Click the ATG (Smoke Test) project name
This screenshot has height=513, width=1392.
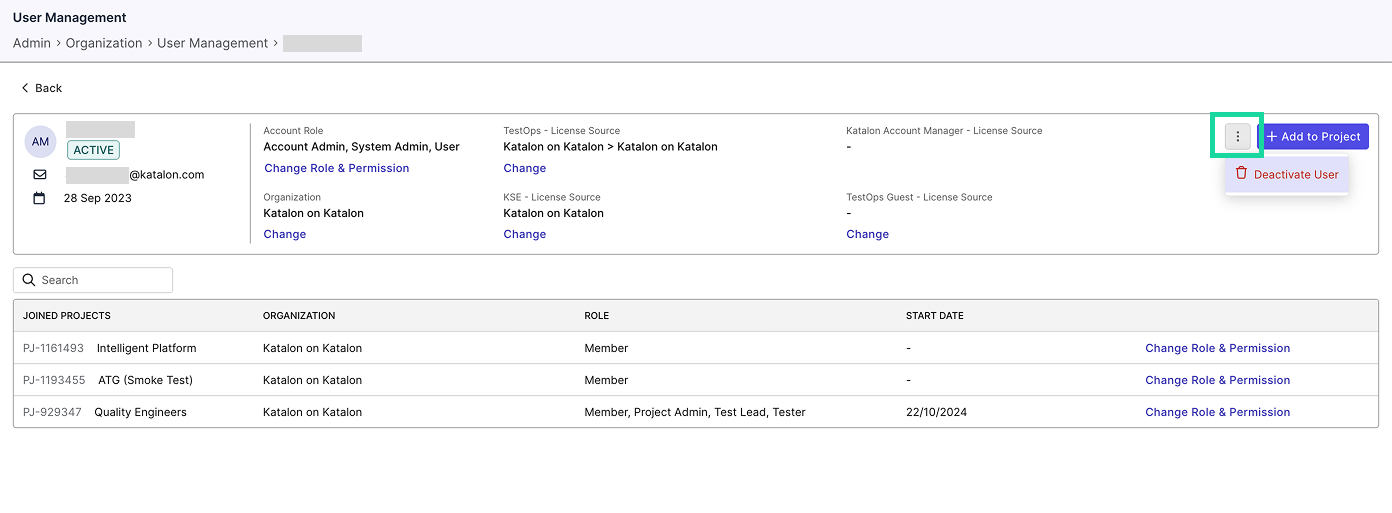(x=146, y=380)
